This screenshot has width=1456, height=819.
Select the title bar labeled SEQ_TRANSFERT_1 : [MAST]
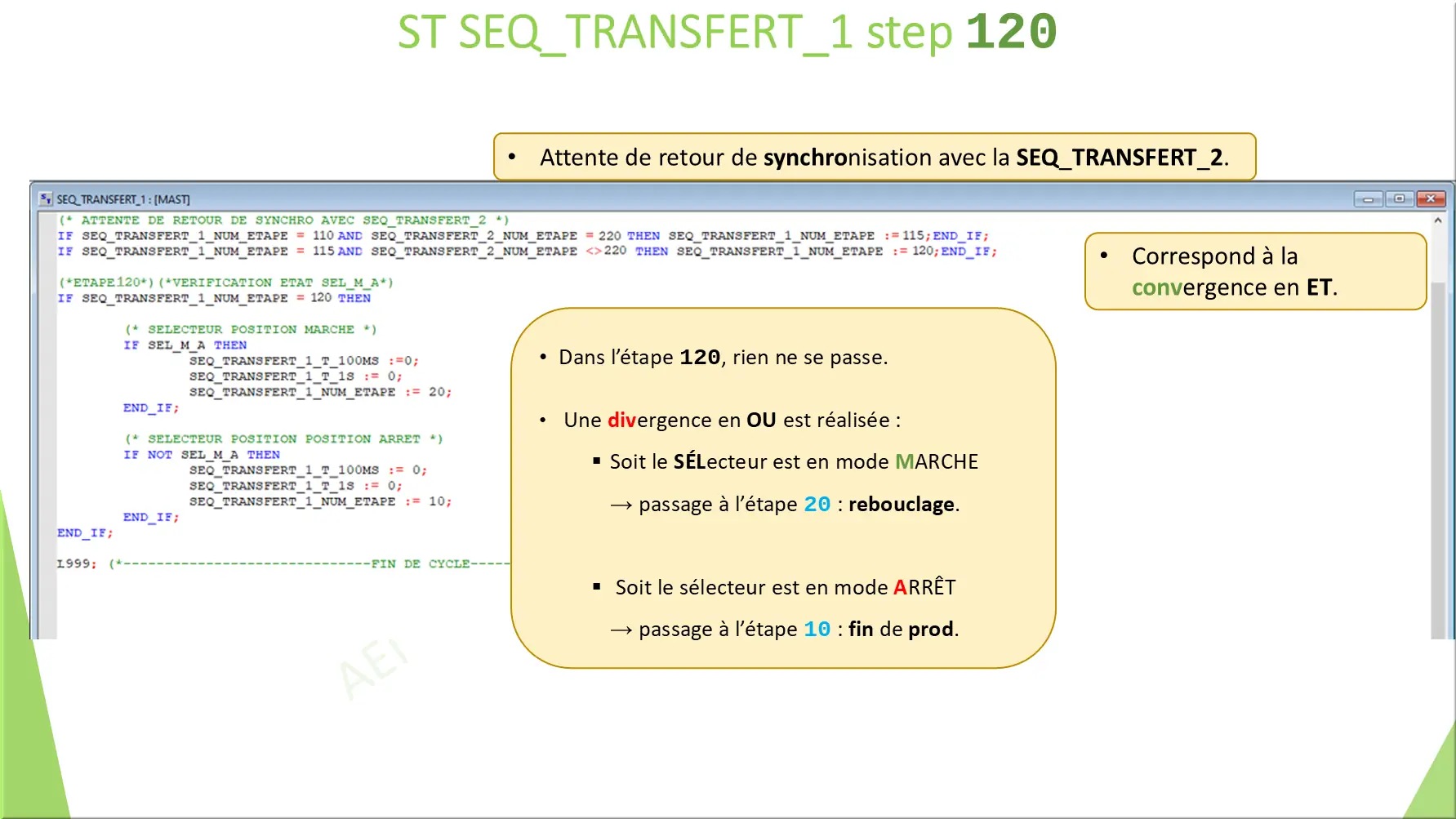tap(122, 198)
